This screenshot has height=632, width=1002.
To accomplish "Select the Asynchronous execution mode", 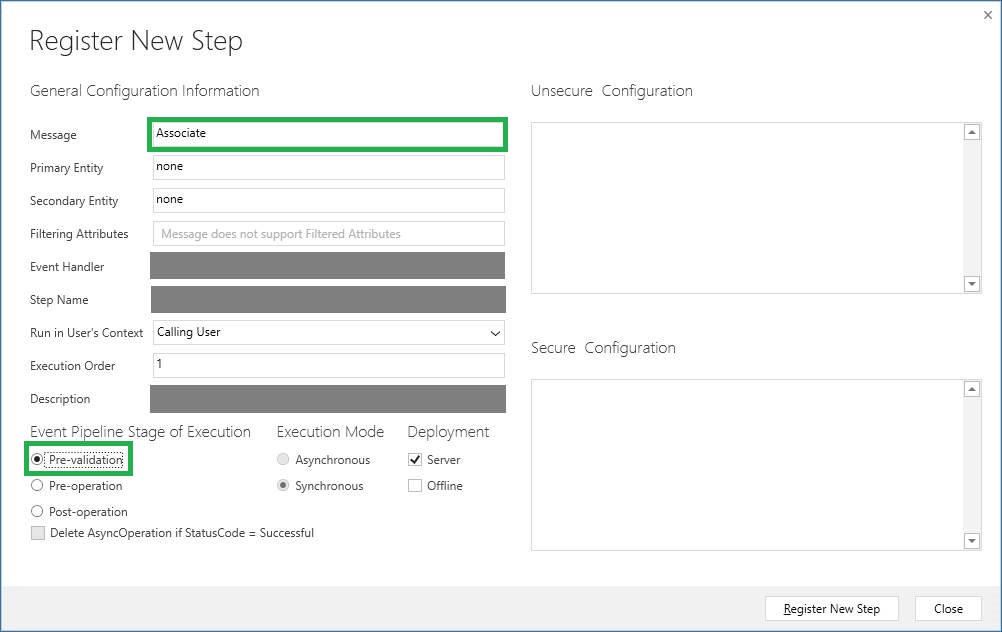I will 283,459.
